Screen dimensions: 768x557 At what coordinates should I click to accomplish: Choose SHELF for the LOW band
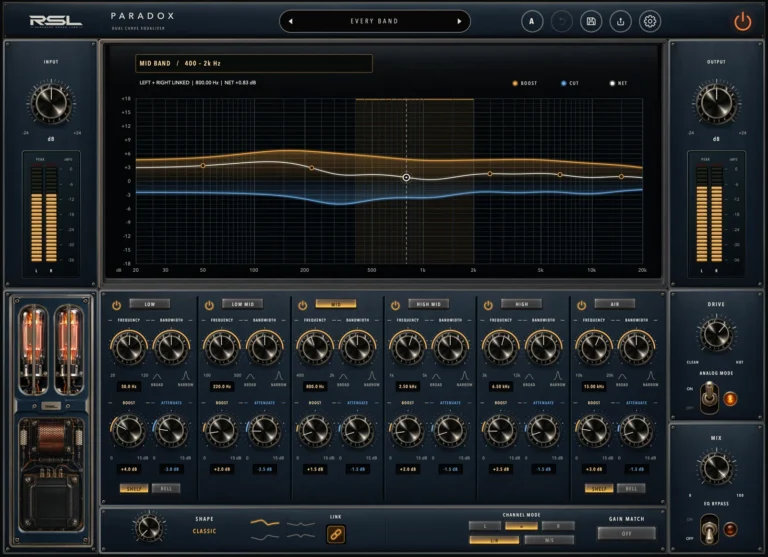coord(134,488)
